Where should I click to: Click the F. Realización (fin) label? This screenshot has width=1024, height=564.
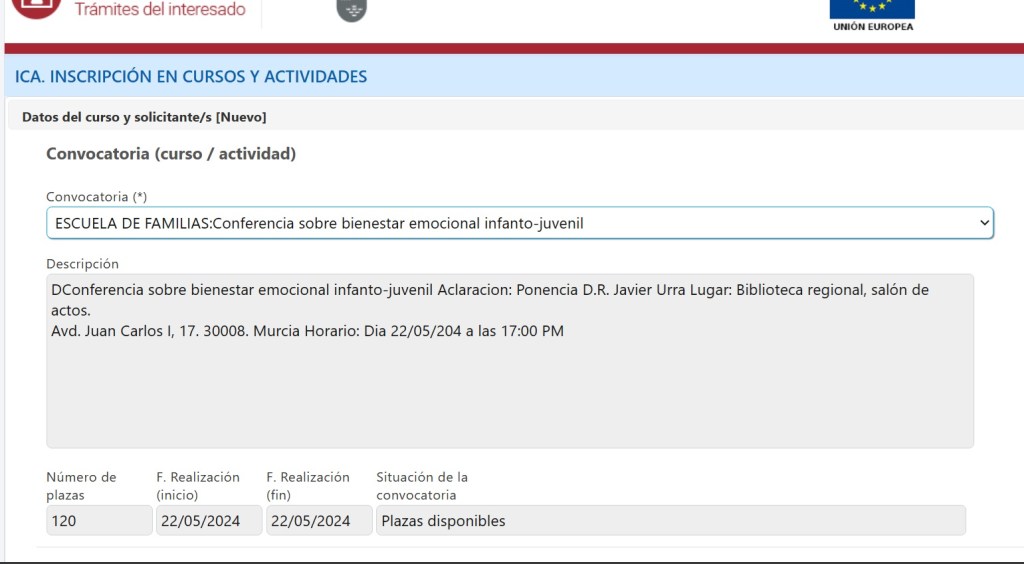coord(308,486)
